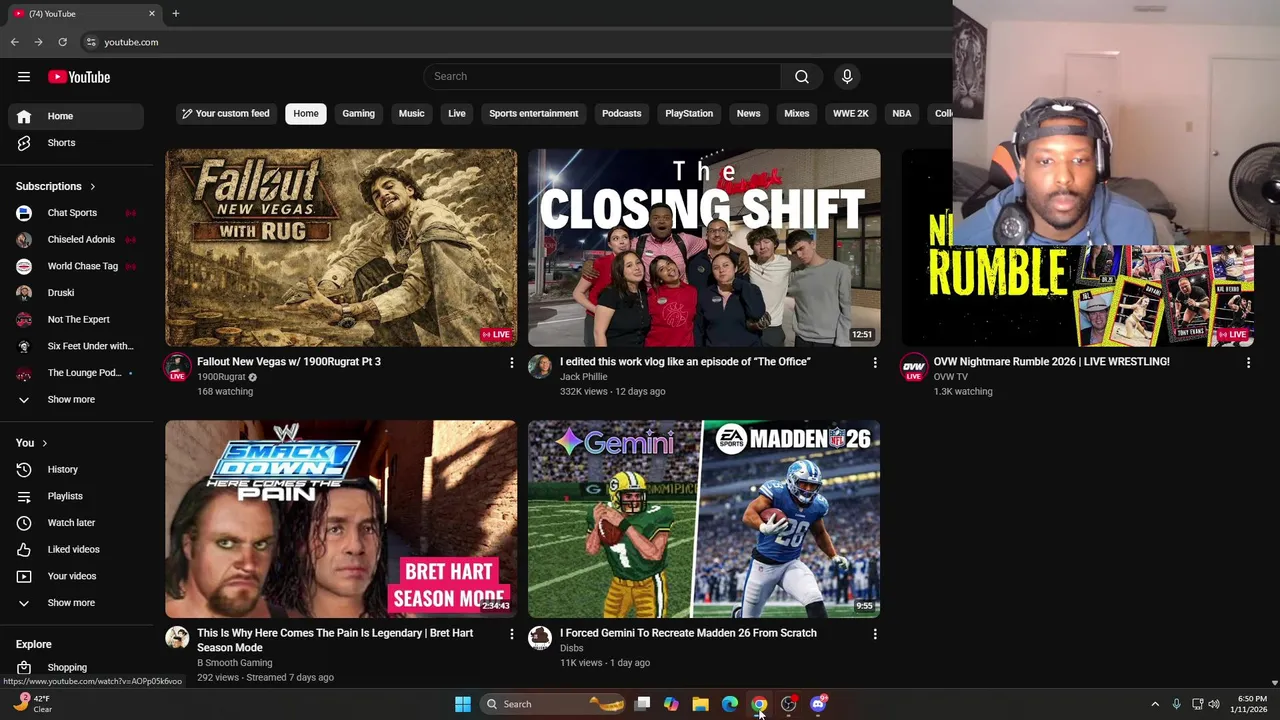Viewport: 1280px width, 720px height.
Task: Open the Not The Expert subscription
Action: 76,320
